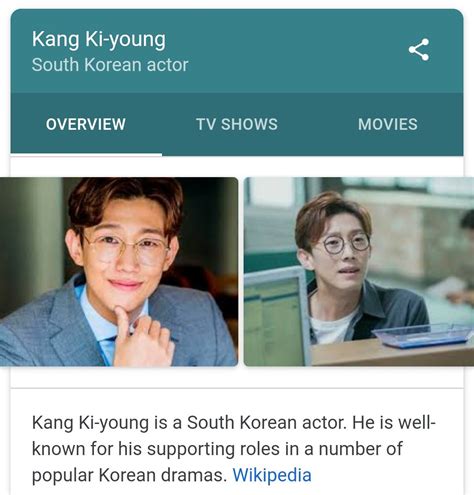Click the white underline beneath OVERVIEW

tap(86, 155)
